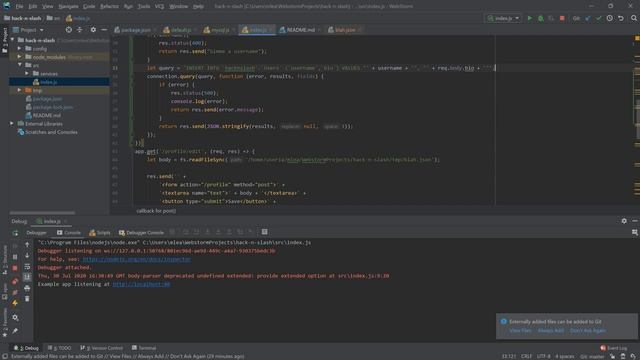Toggle Project tool window from left stripe
The width and height of the screenshot is (640, 360).
pyautogui.click(x=4, y=40)
